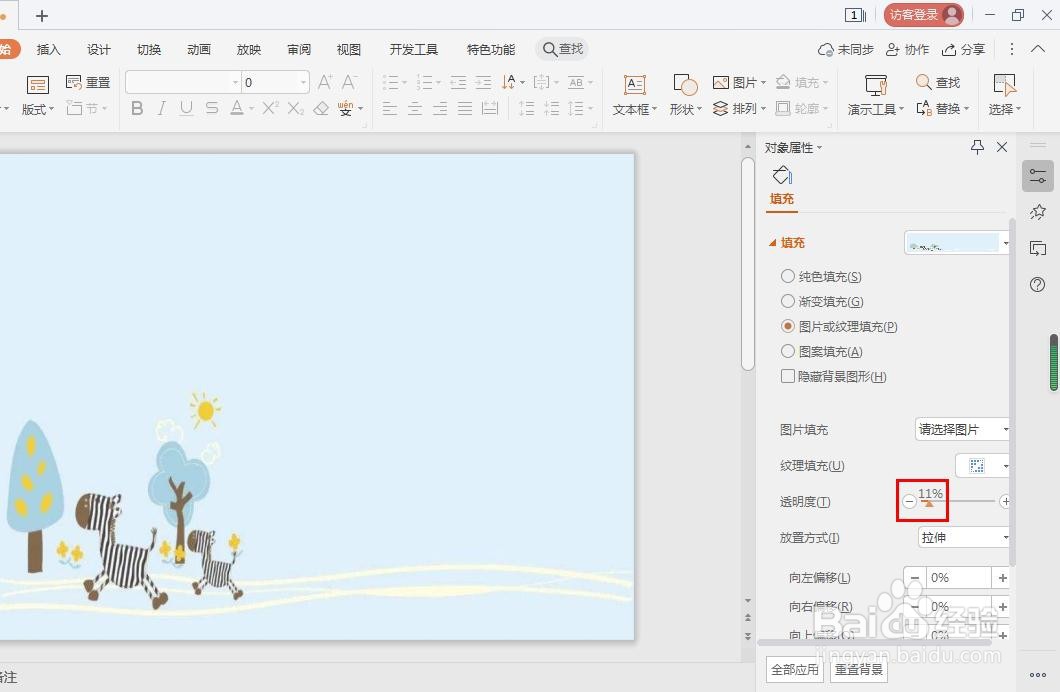Click Reset Background (重置背景) button
The height and width of the screenshot is (692, 1060).
(859, 670)
